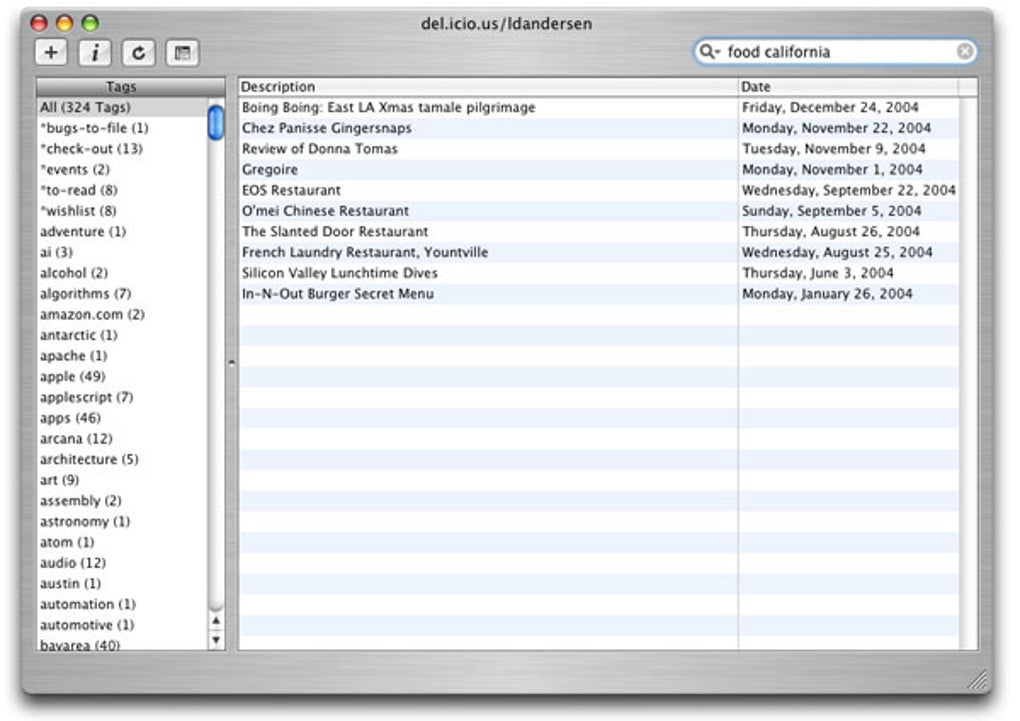Image resolution: width=1020 pixels, height=721 pixels.
Task: Click the split pane divider handle
Action: 232,363
